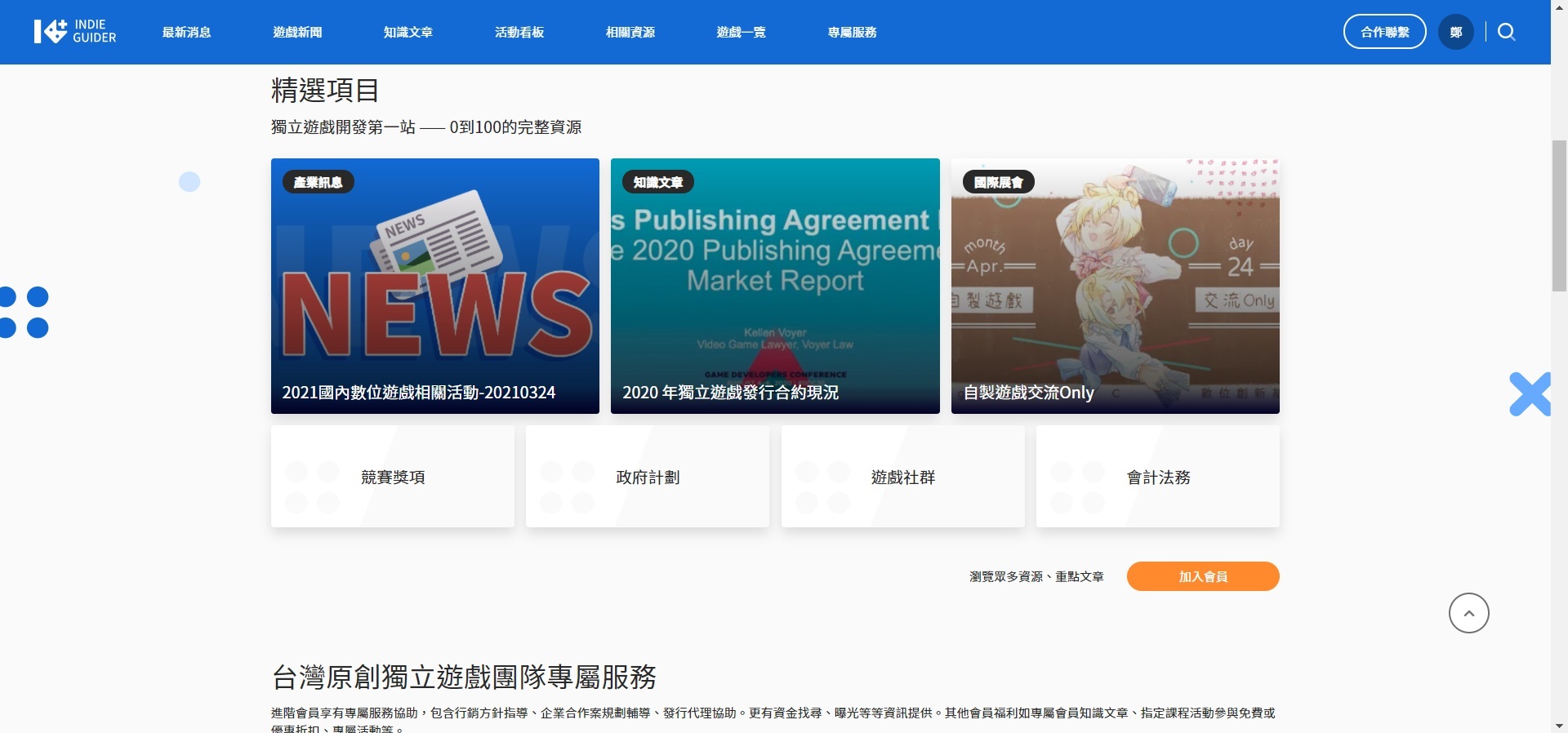The height and width of the screenshot is (733, 1568).
Task: Select 知識文章 in the navigation bar
Action: 408,32
